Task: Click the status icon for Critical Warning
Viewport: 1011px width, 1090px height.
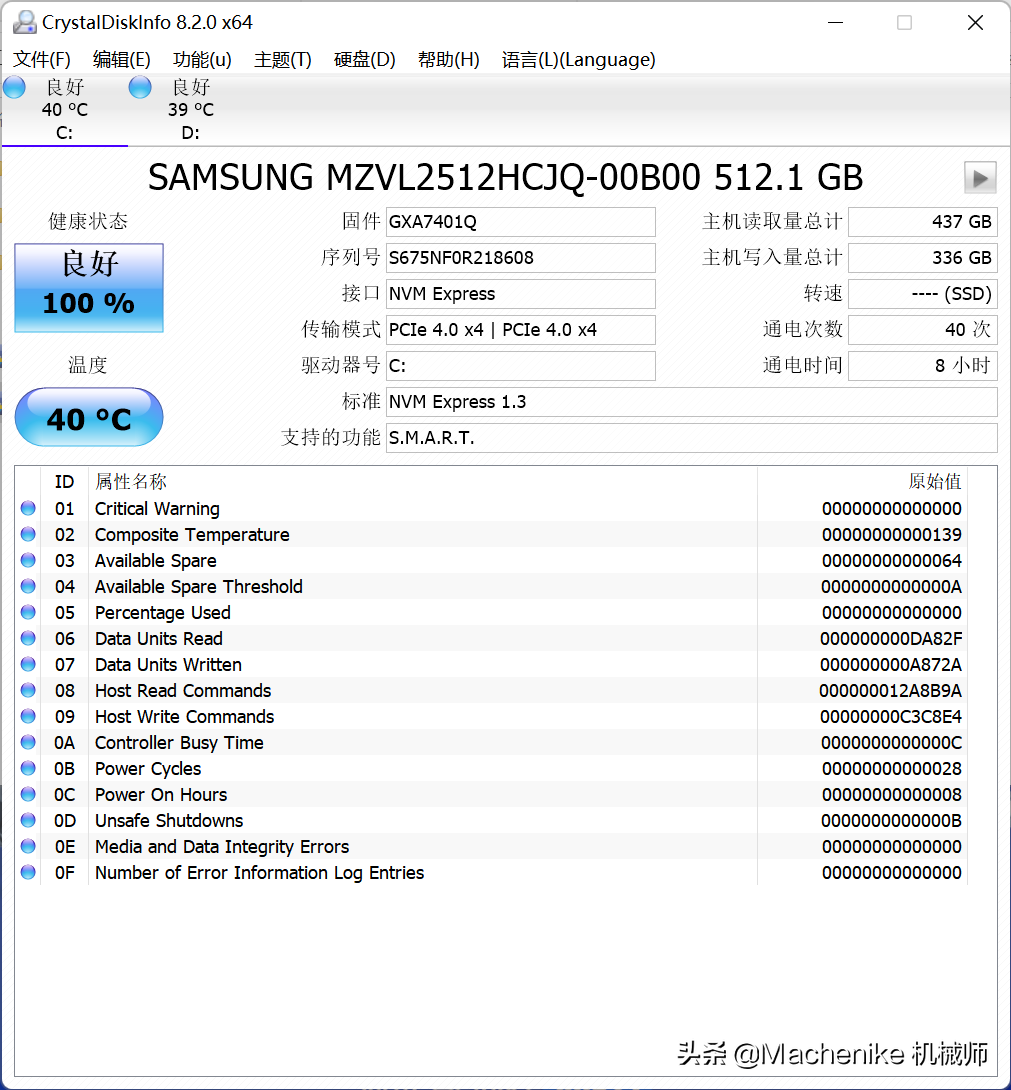Action: click(28, 508)
